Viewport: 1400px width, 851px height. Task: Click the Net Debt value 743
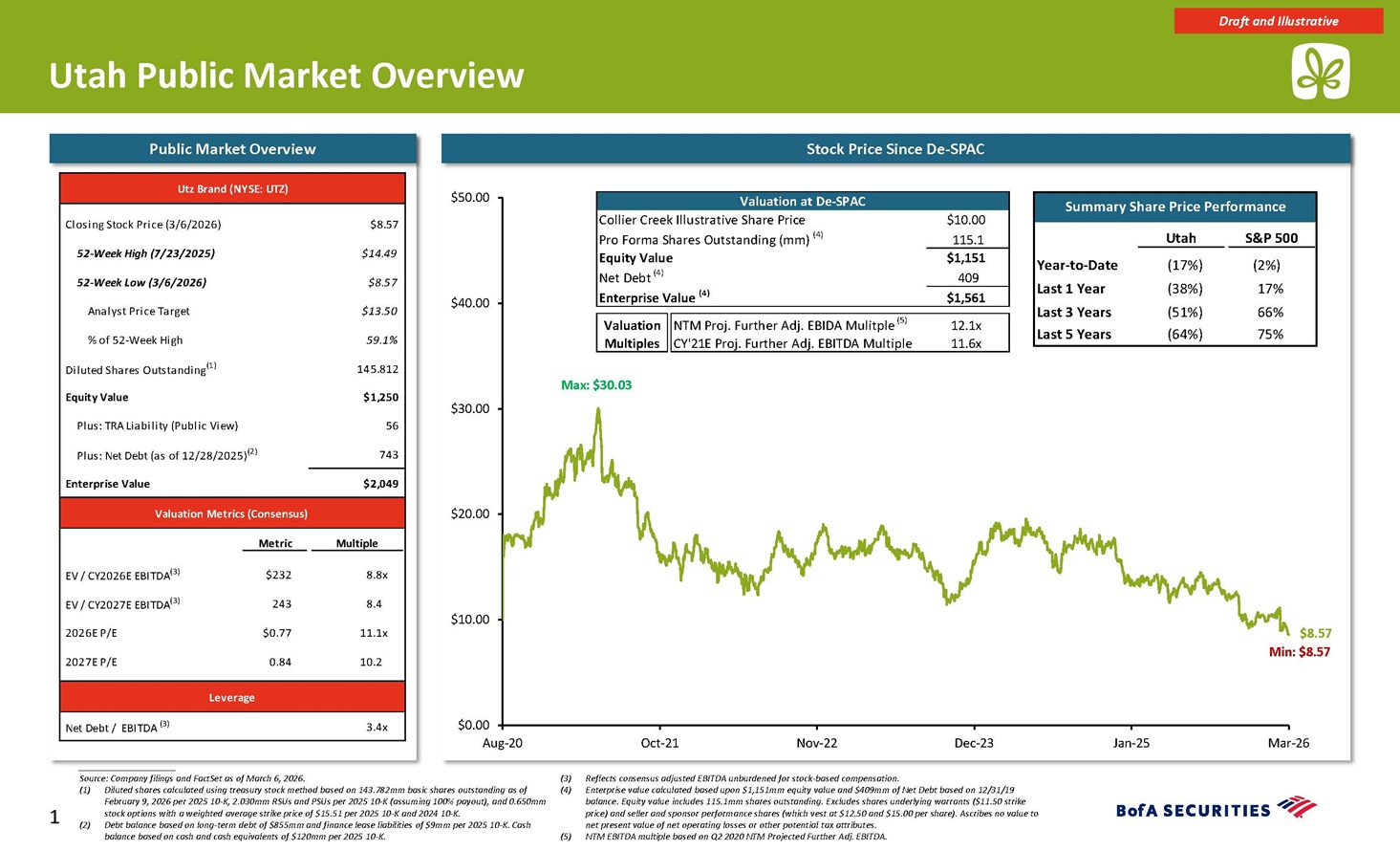388,454
